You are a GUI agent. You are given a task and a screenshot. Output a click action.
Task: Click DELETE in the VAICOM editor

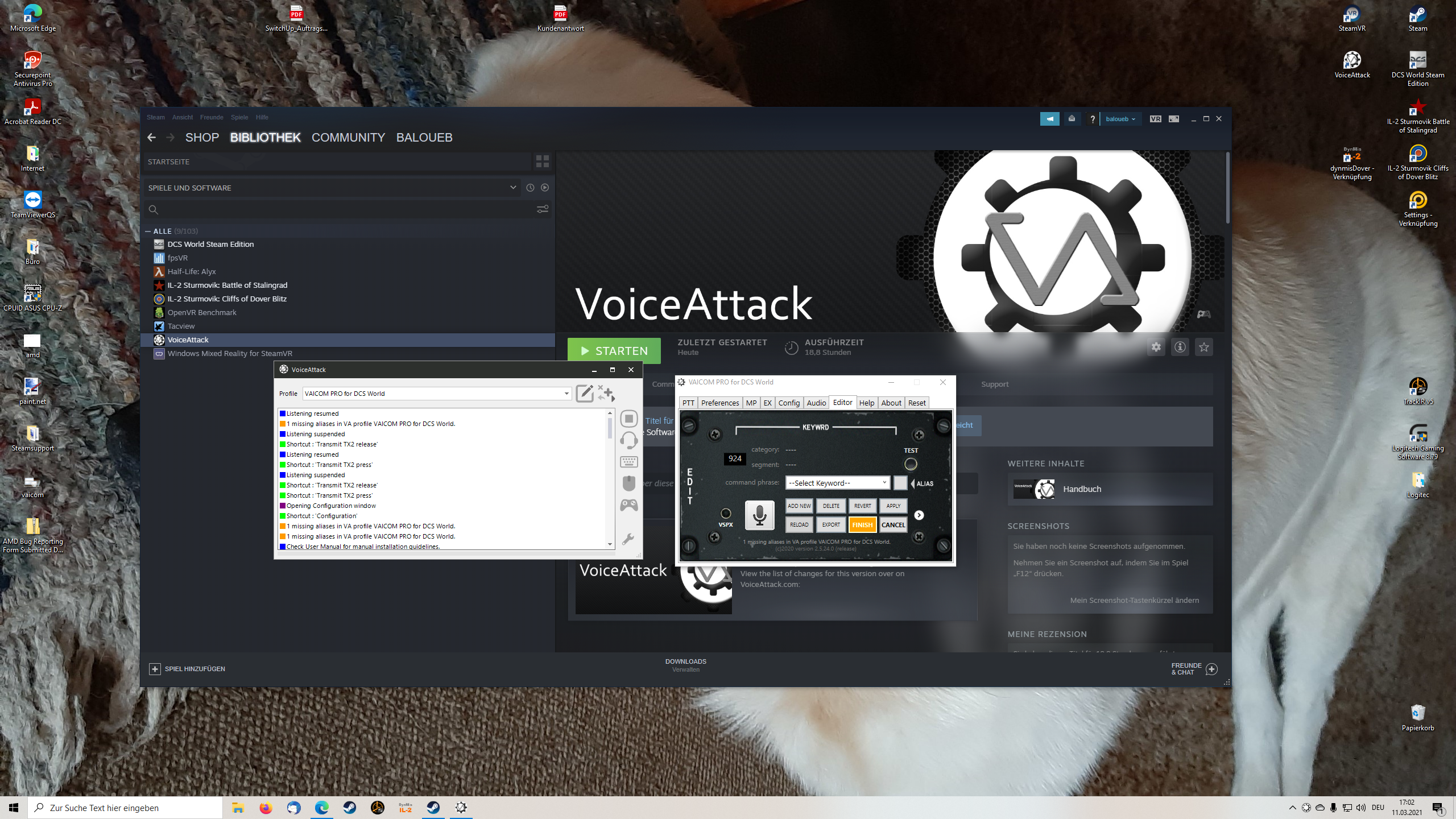coord(831,506)
